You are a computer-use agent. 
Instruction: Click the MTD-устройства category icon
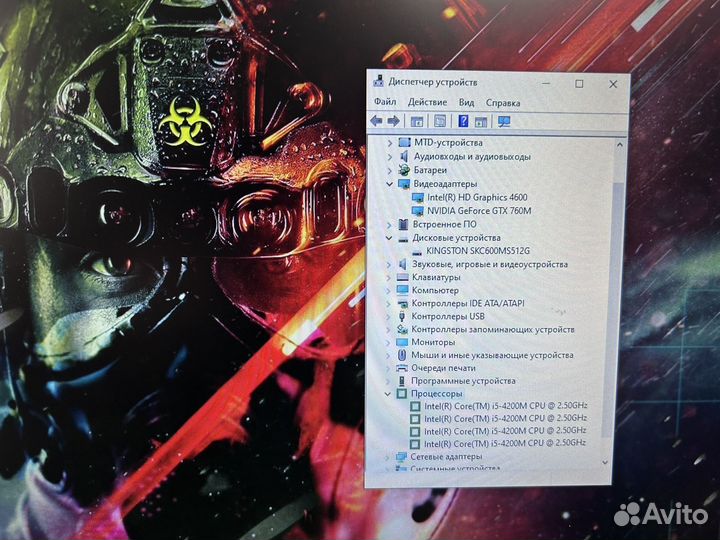(405, 143)
